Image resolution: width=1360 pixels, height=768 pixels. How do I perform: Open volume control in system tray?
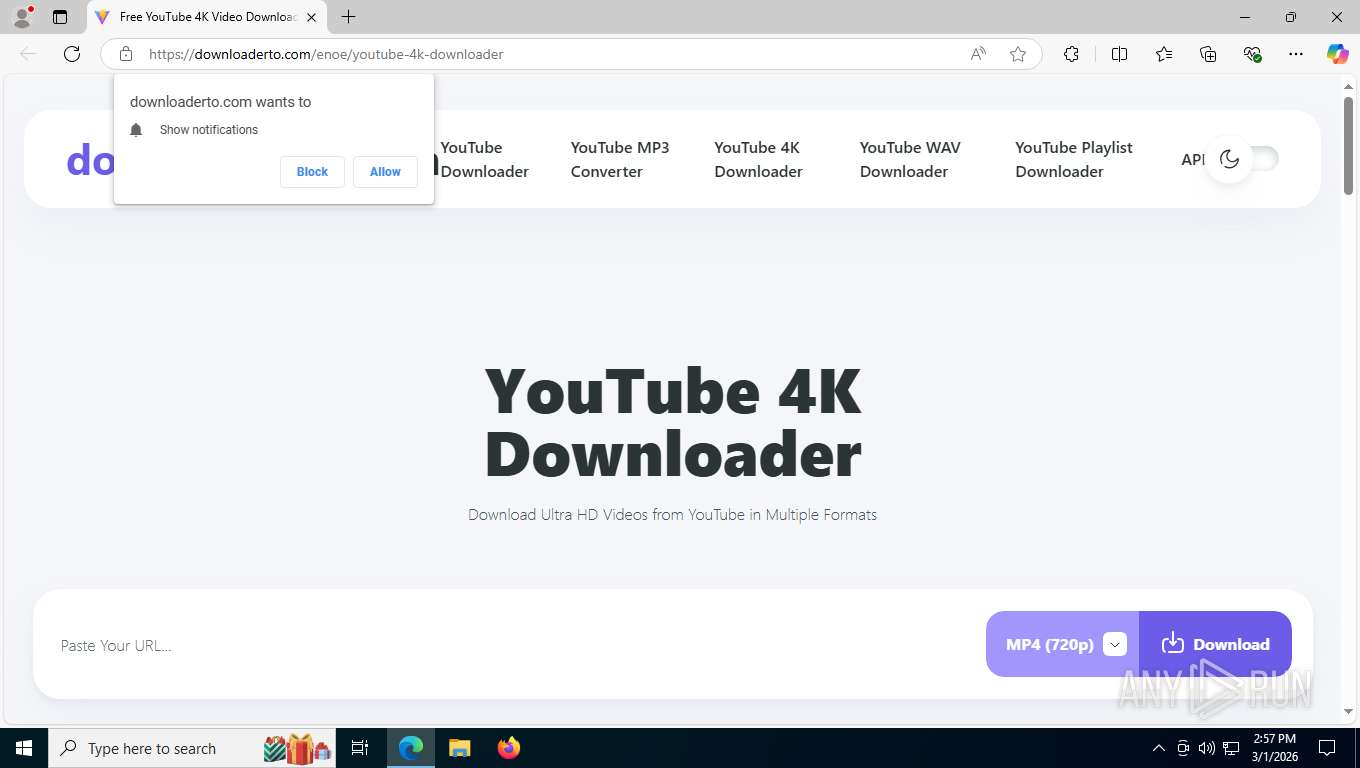click(1206, 748)
